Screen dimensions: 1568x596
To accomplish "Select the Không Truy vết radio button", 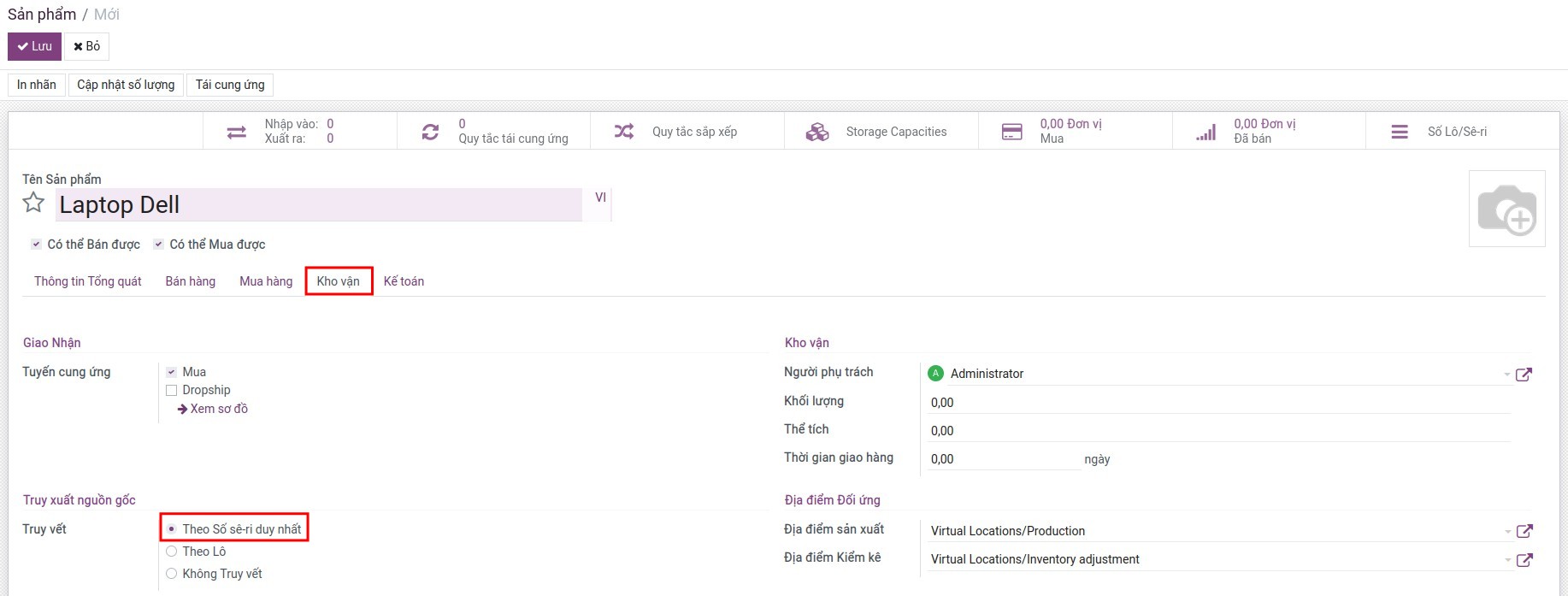I will 172,574.
